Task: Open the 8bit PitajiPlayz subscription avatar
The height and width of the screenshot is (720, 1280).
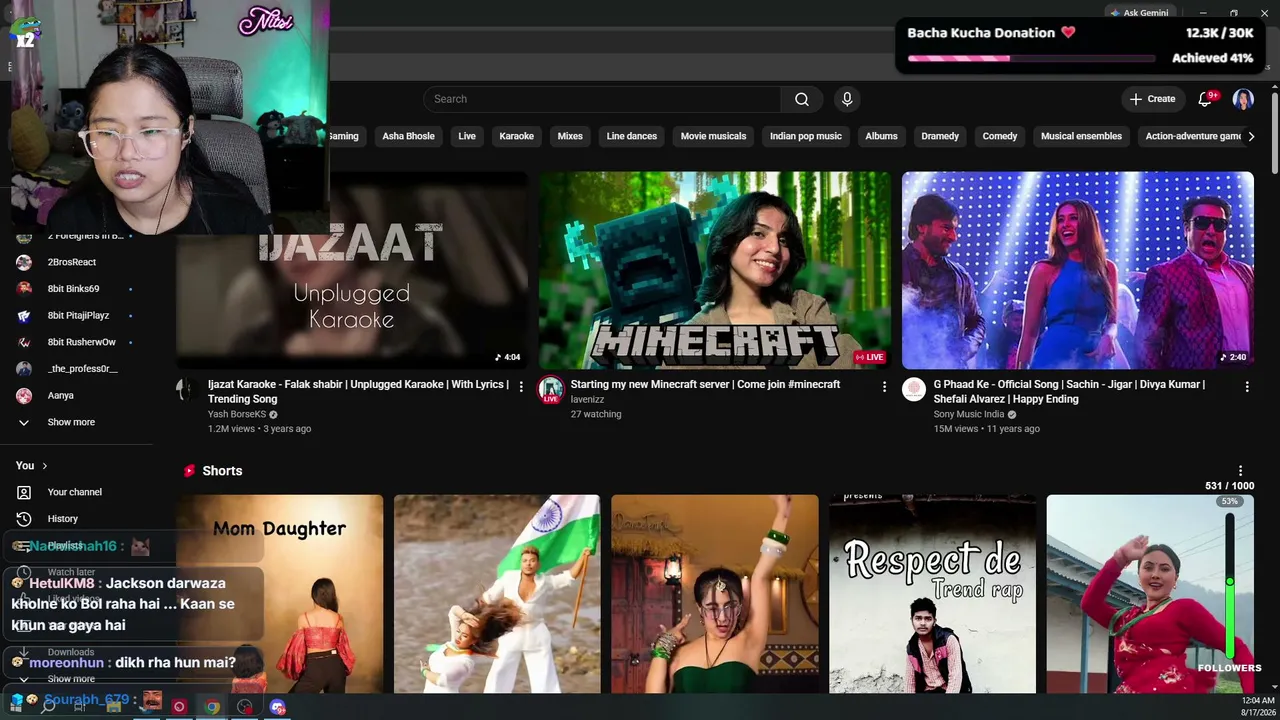Action: point(24,316)
